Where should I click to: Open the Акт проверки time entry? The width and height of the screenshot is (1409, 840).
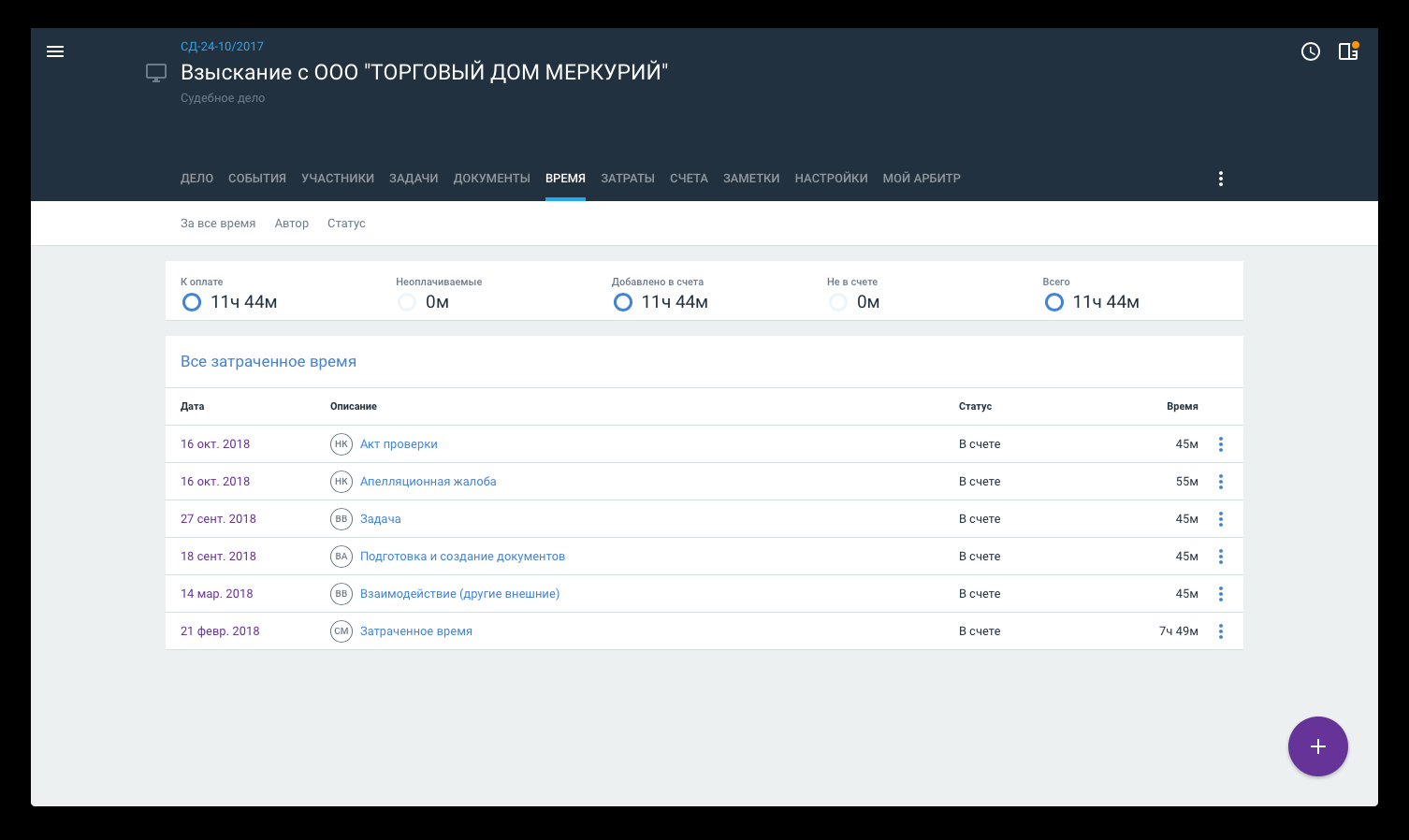click(x=399, y=444)
